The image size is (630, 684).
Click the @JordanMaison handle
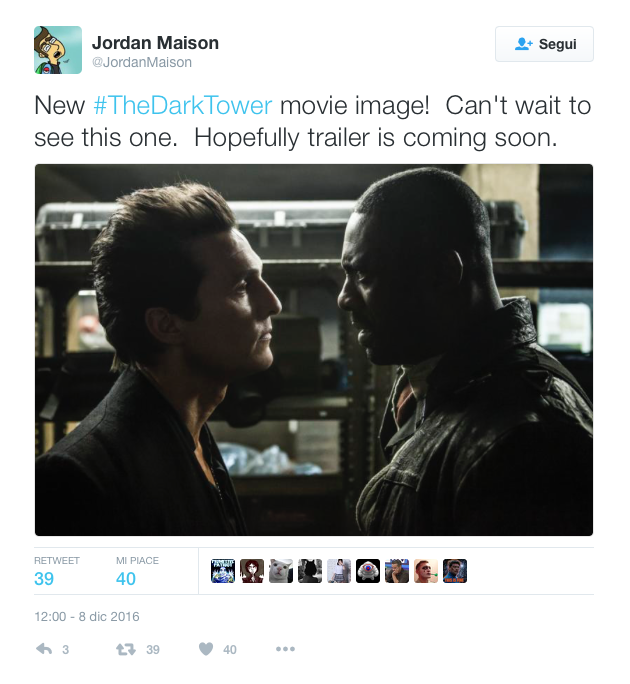tap(142, 62)
